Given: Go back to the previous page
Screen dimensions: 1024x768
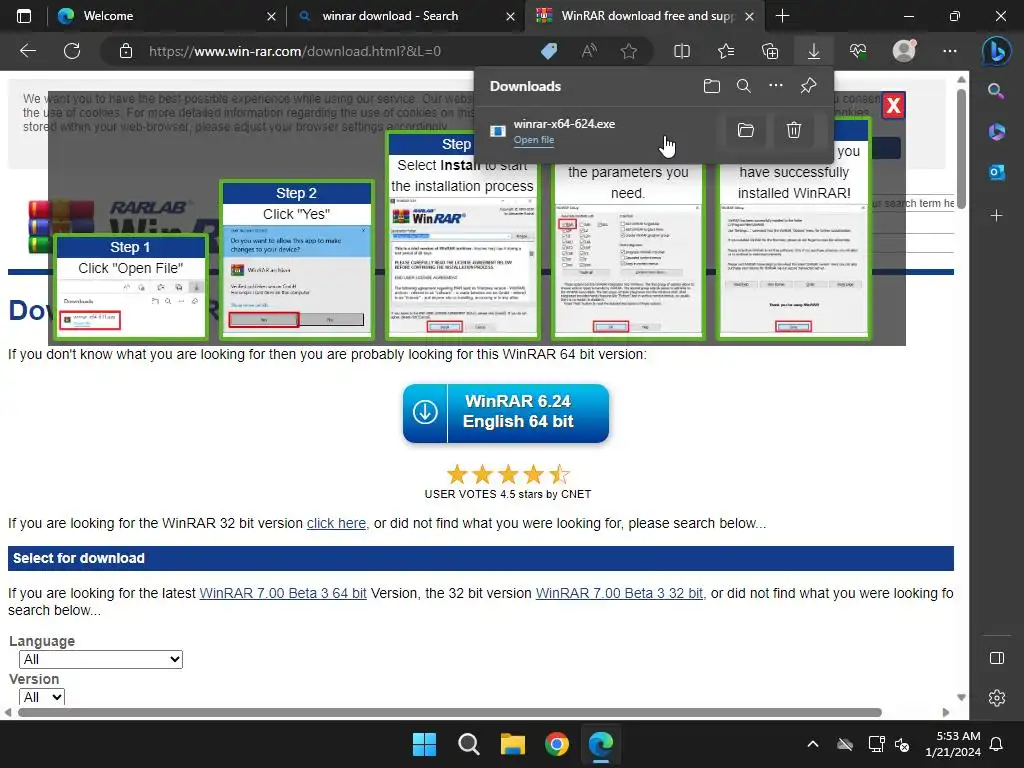Looking at the screenshot, I should (28, 51).
